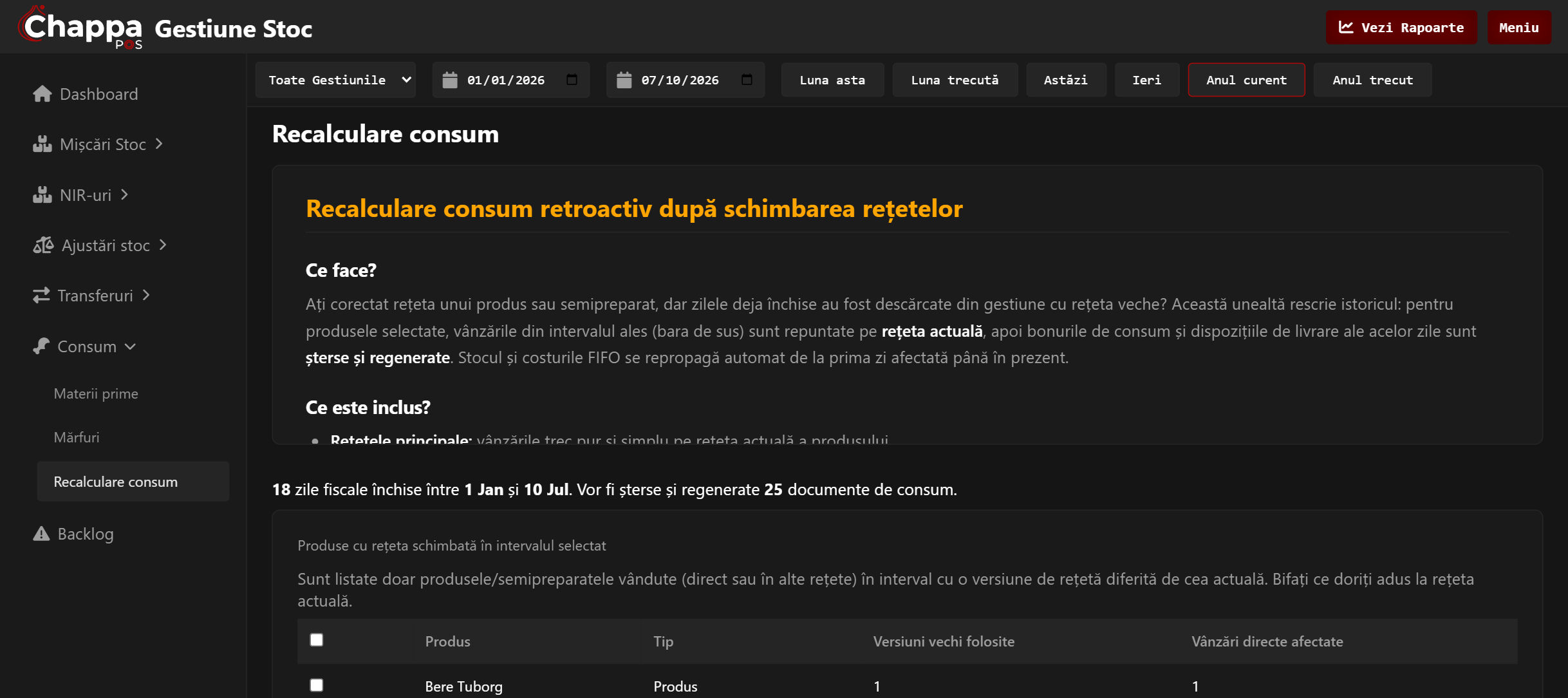Click the Produs type cell for Bere Tuborg

[x=675, y=686]
